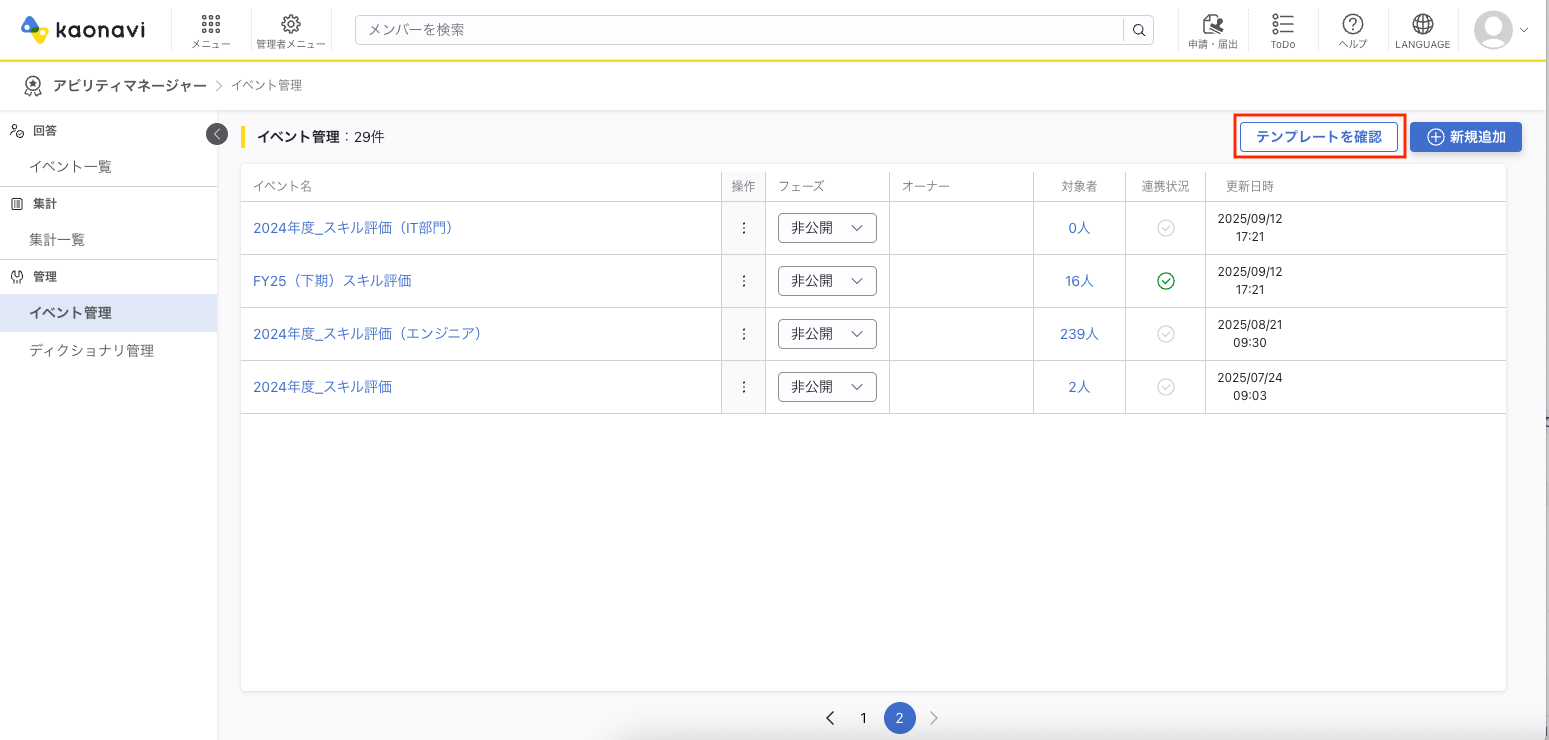Click the 新規追加 button
1549x740 pixels.
tap(1465, 136)
